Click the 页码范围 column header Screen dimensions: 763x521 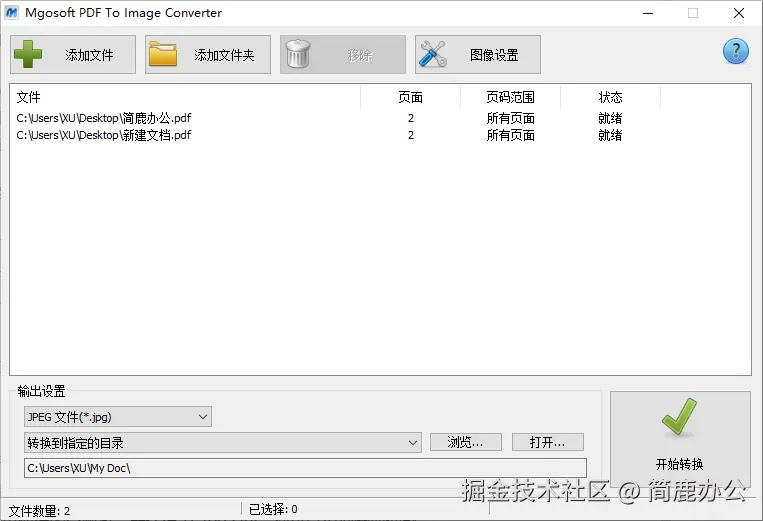pos(510,97)
